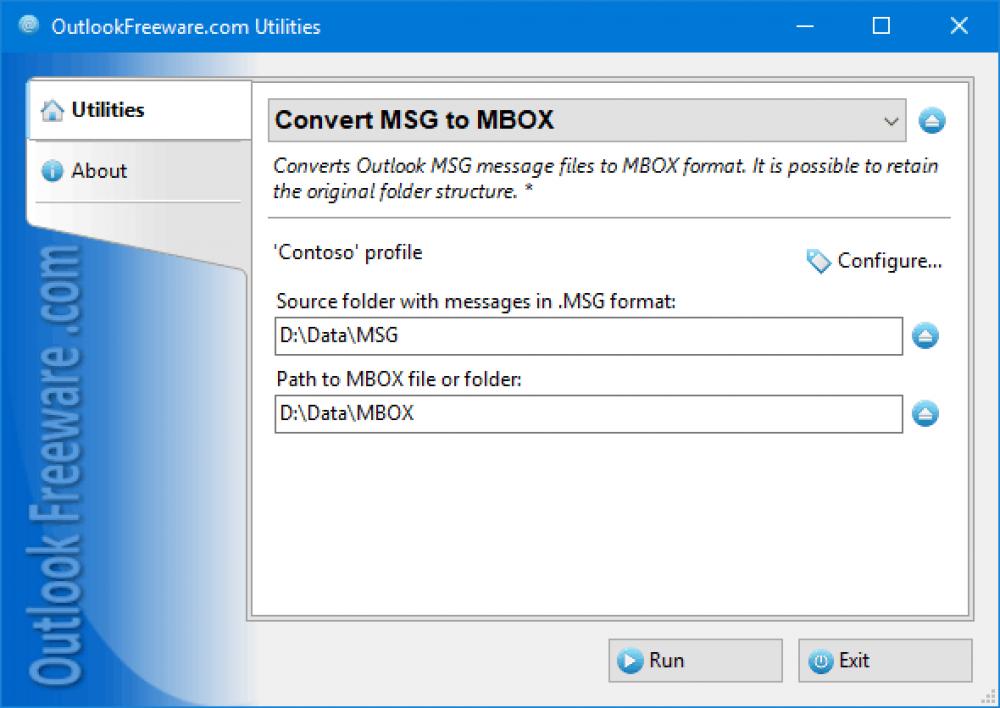Click the tag icon beside Configure

(x=817, y=260)
